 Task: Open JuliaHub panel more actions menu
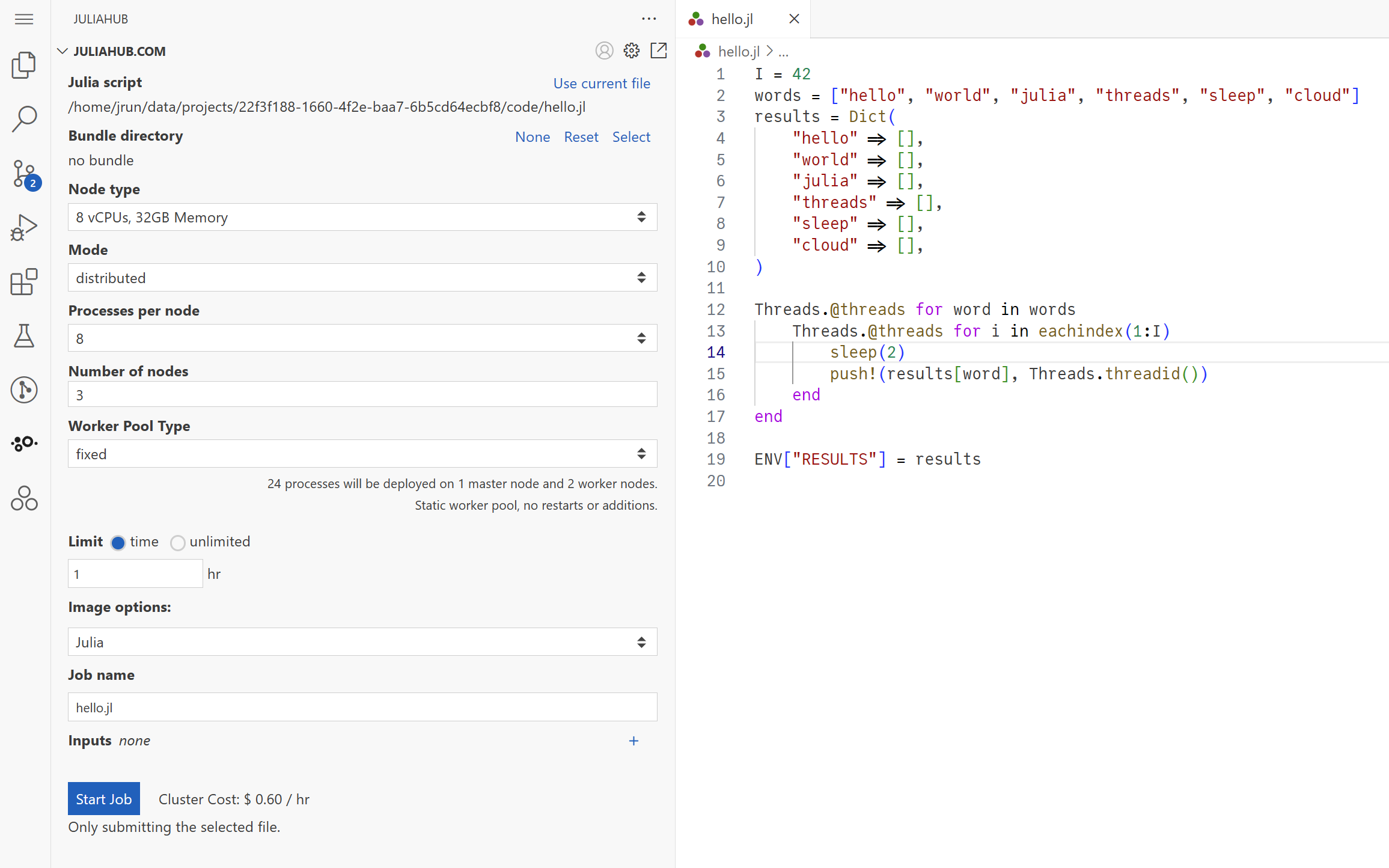(649, 19)
